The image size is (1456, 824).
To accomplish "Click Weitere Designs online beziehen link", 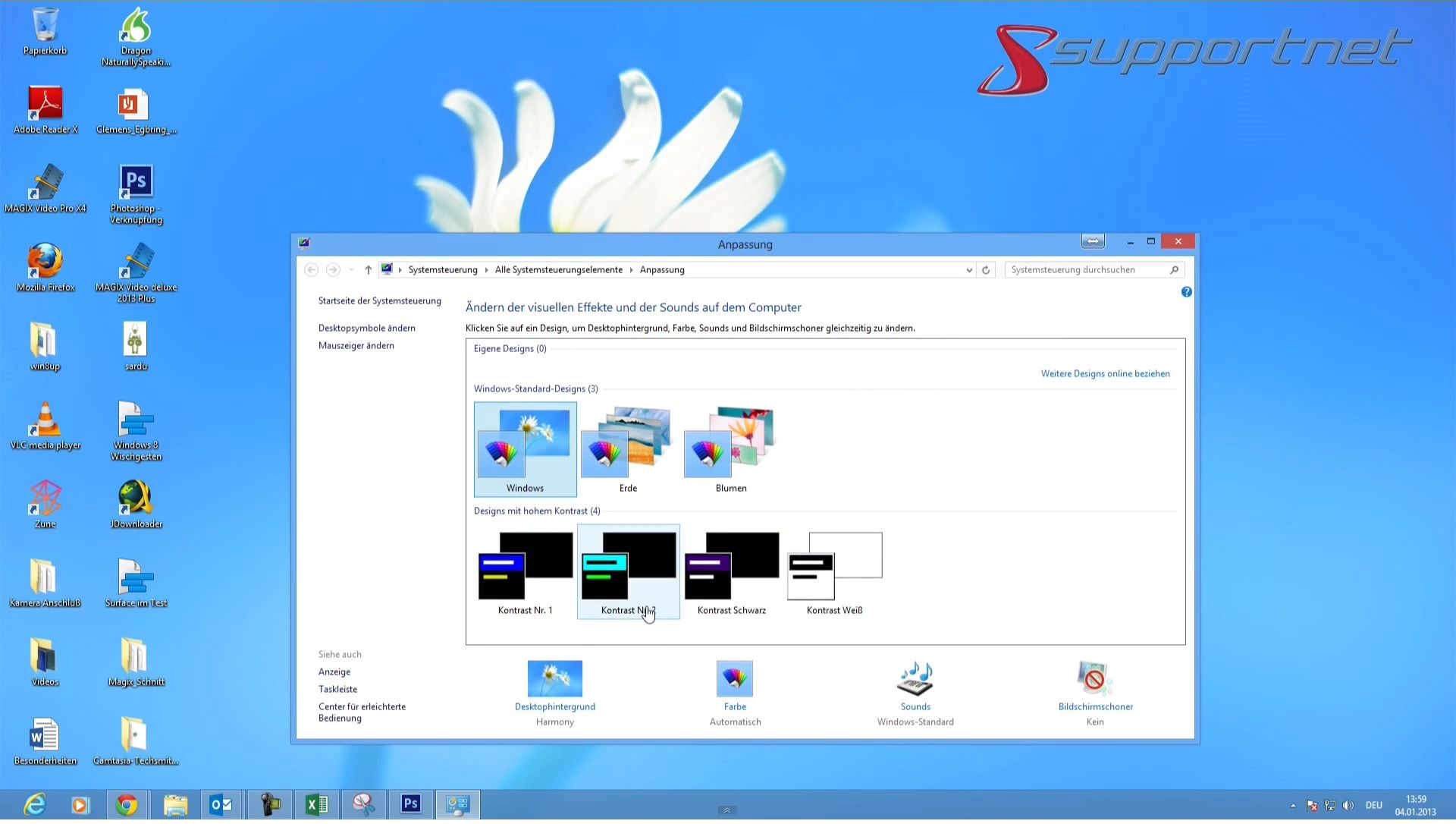I will pos(1105,374).
